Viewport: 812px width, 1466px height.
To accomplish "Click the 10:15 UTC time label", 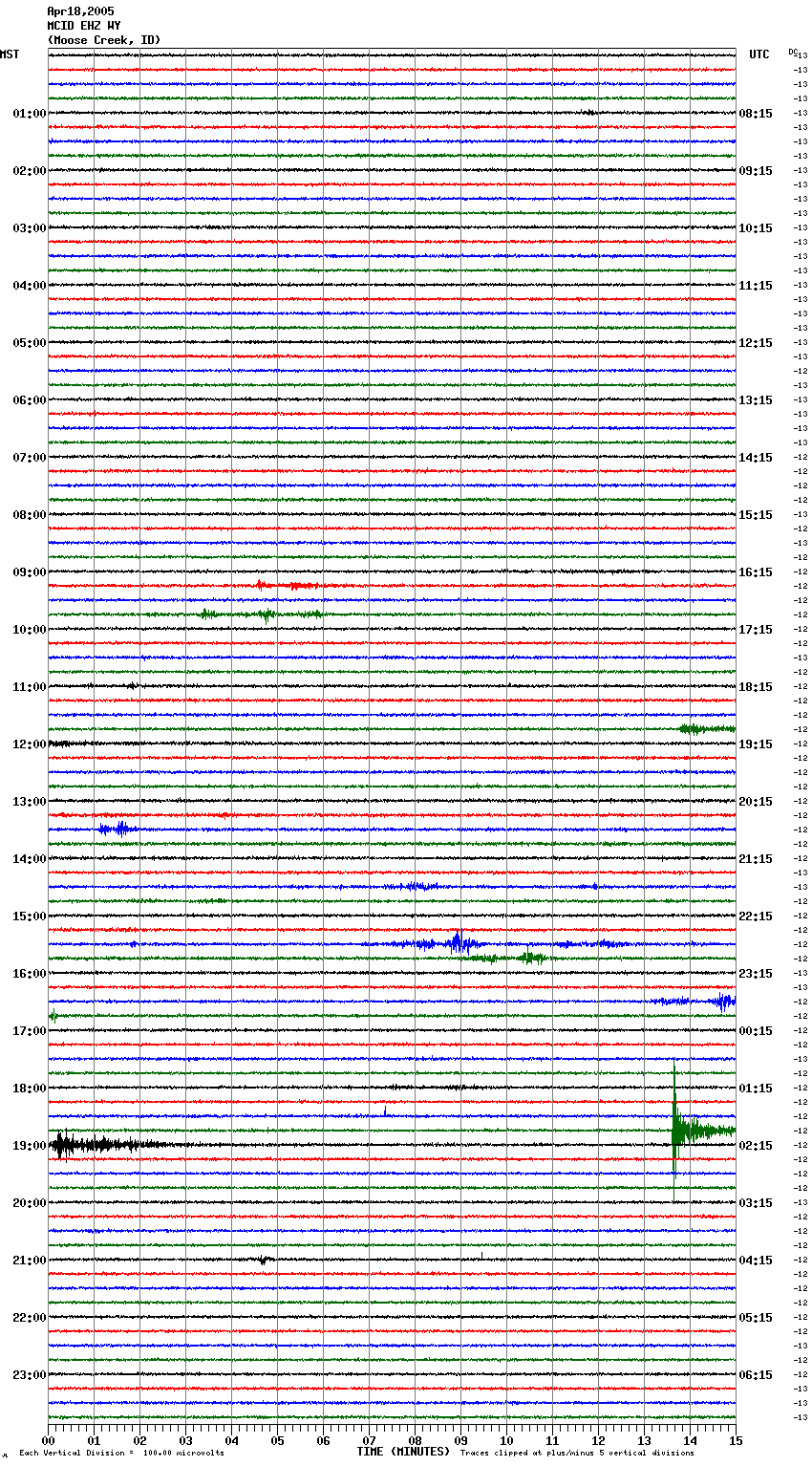I will [x=756, y=228].
